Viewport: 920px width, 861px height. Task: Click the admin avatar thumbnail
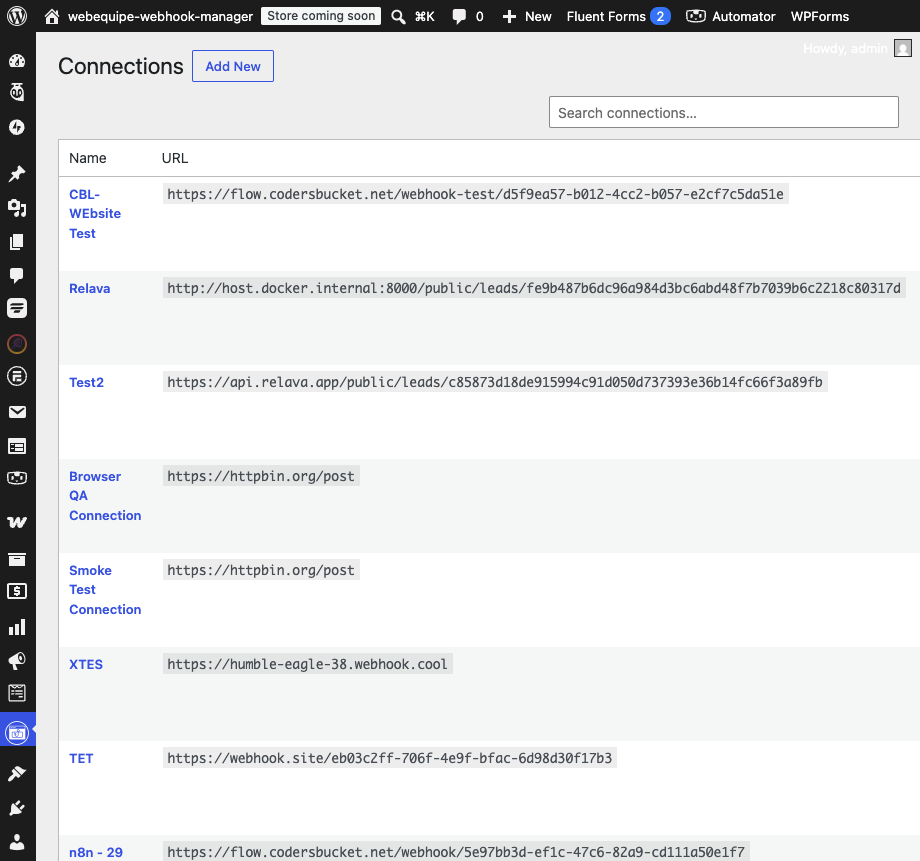coord(902,48)
